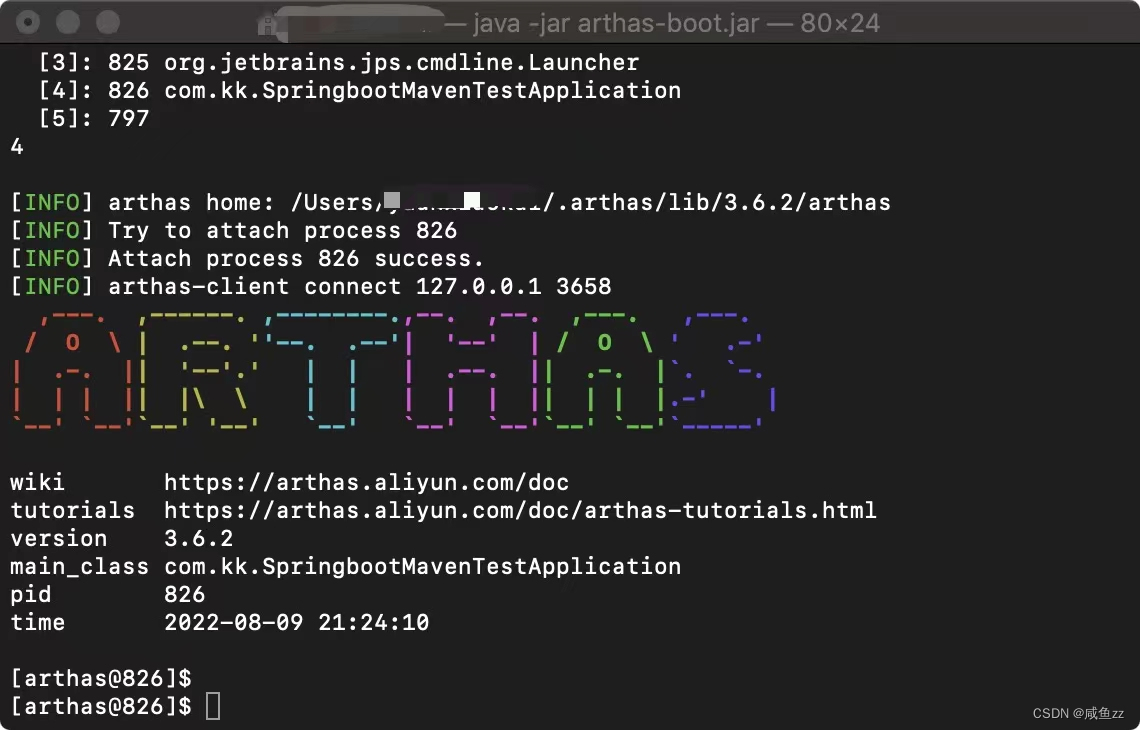The height and width of the screenshot is (730, 1140).
Task: Click 'arthas-client connect 127.0.0.1 3658' line
Action: 310,286
